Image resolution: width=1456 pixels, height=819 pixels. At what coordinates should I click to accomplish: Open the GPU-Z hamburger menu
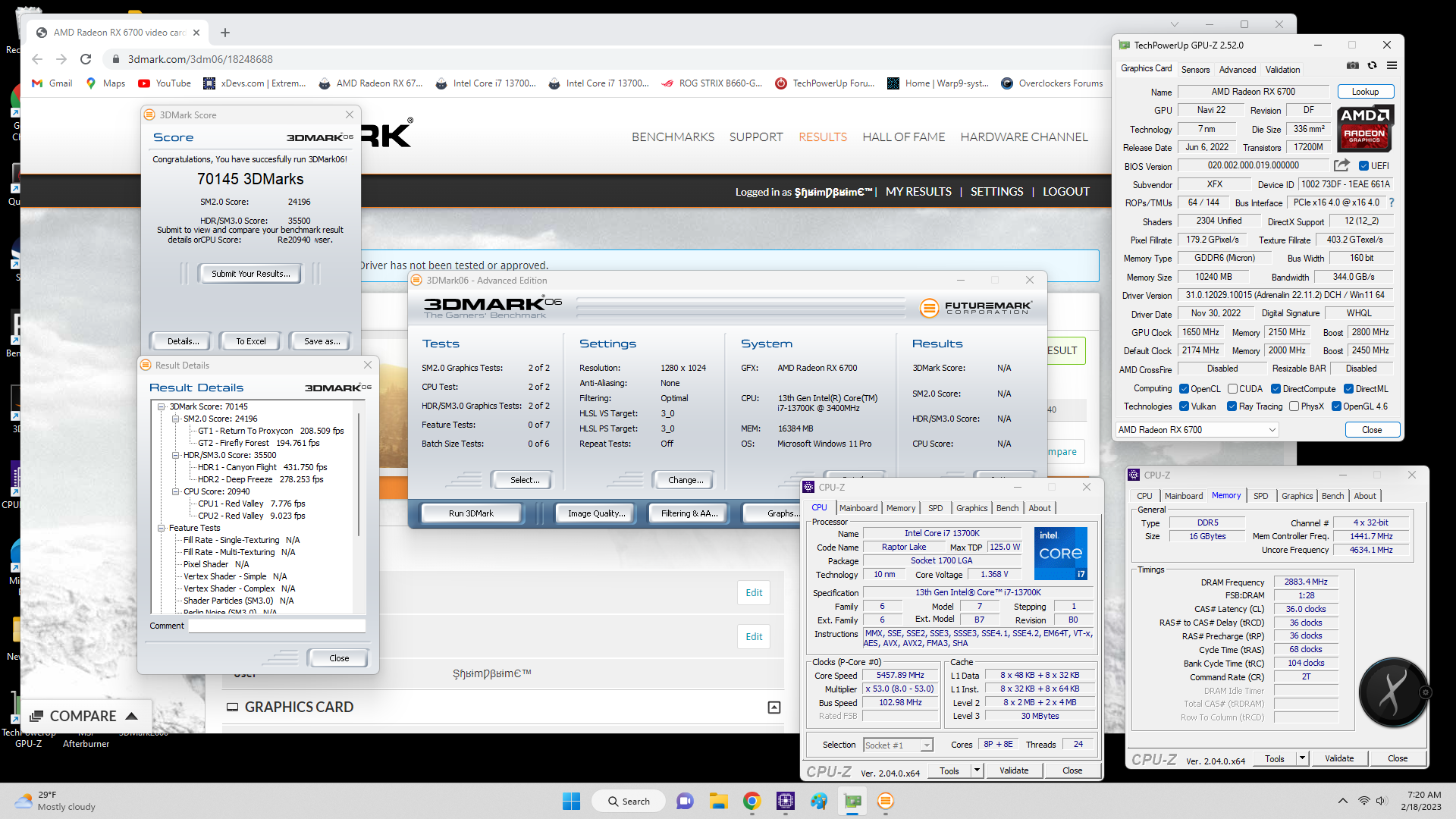pos(1392,66)
